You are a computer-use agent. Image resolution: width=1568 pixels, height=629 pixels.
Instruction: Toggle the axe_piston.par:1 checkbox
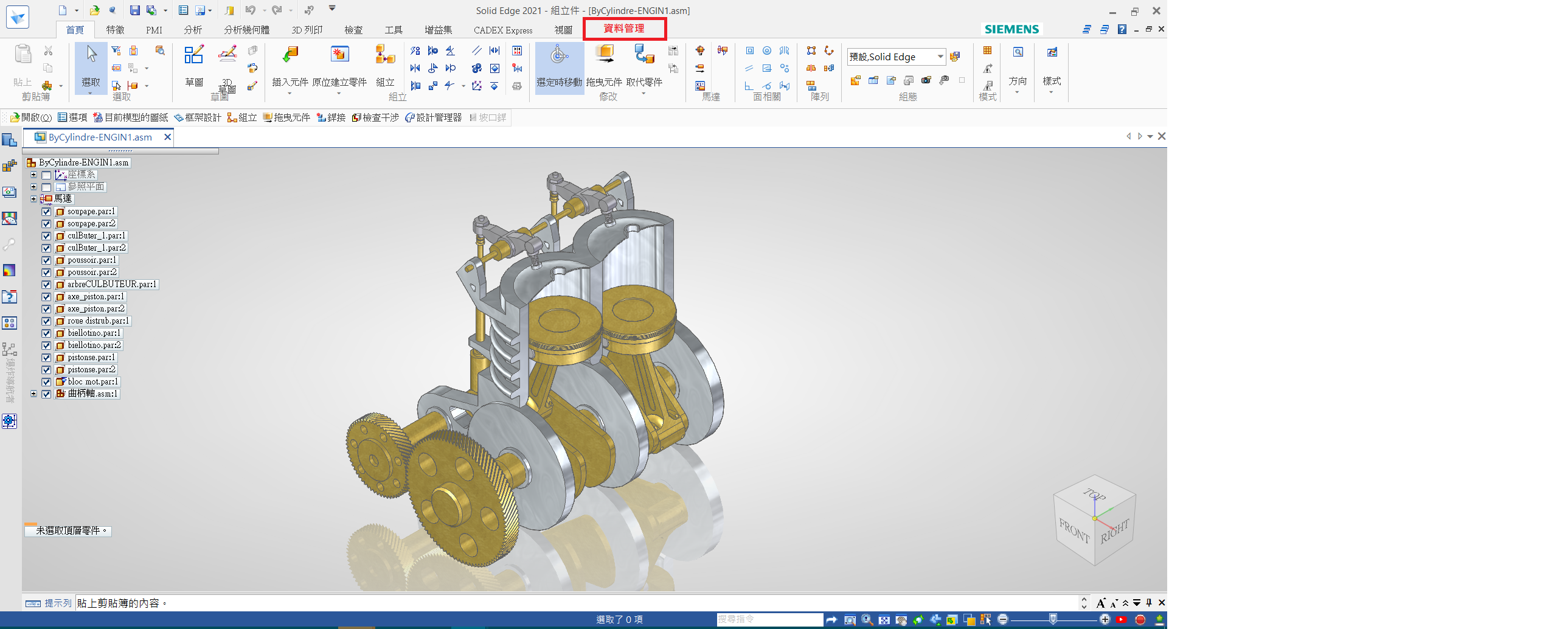pyautogui.click(x=46, y=297)
